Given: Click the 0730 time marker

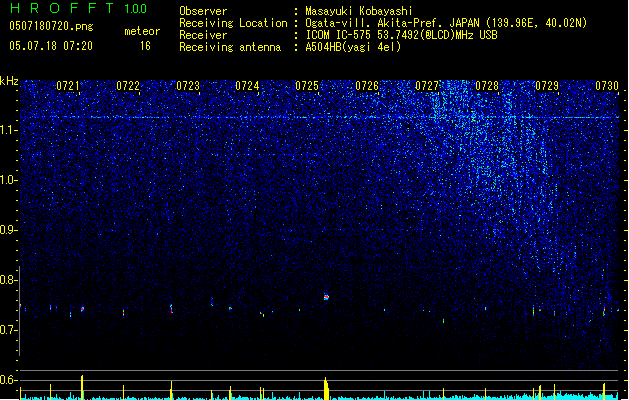Looking at the screenshot, I should [x=607, y=86].
